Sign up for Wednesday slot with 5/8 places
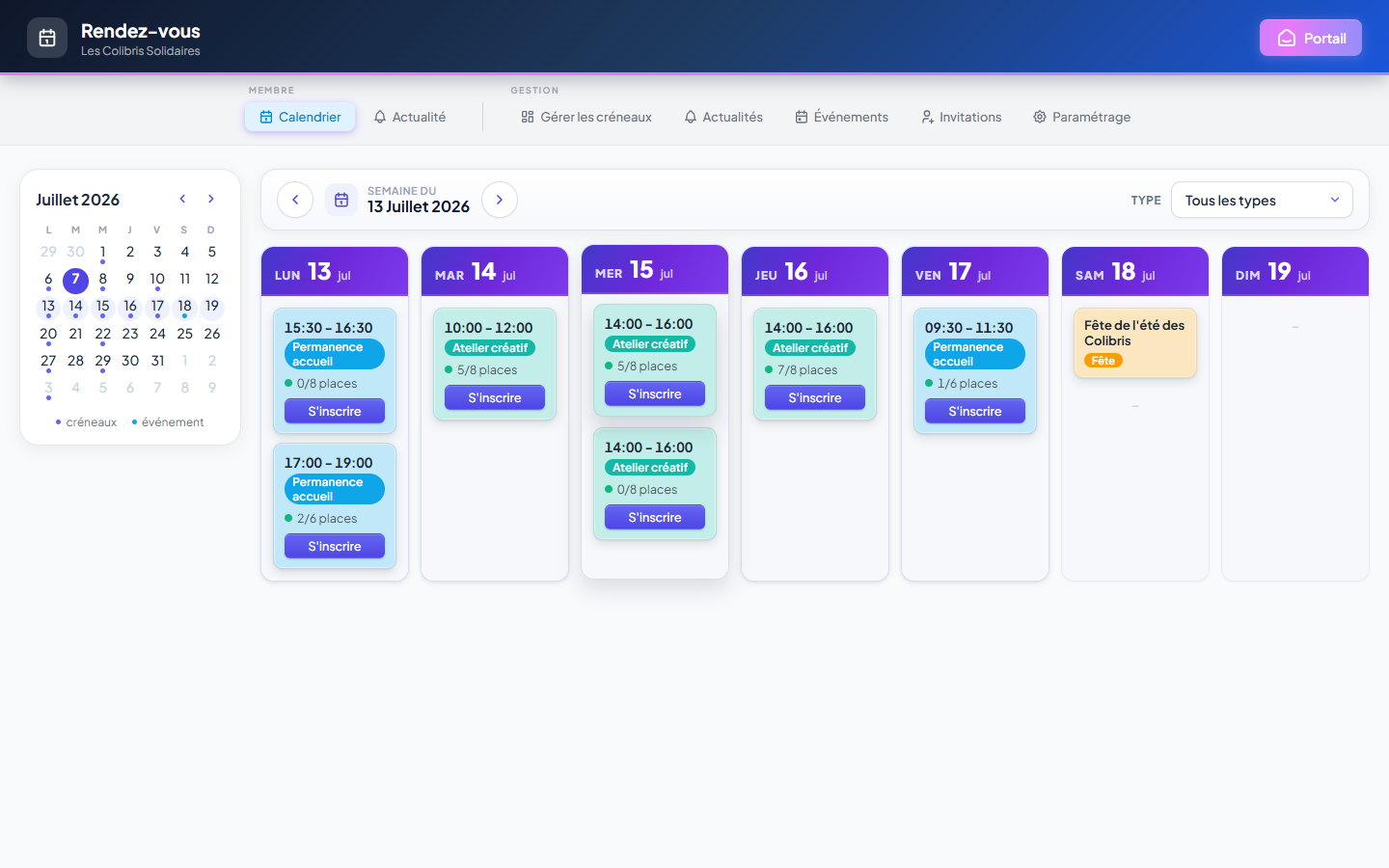This screenshot has width=1389, height=868. 655,393
